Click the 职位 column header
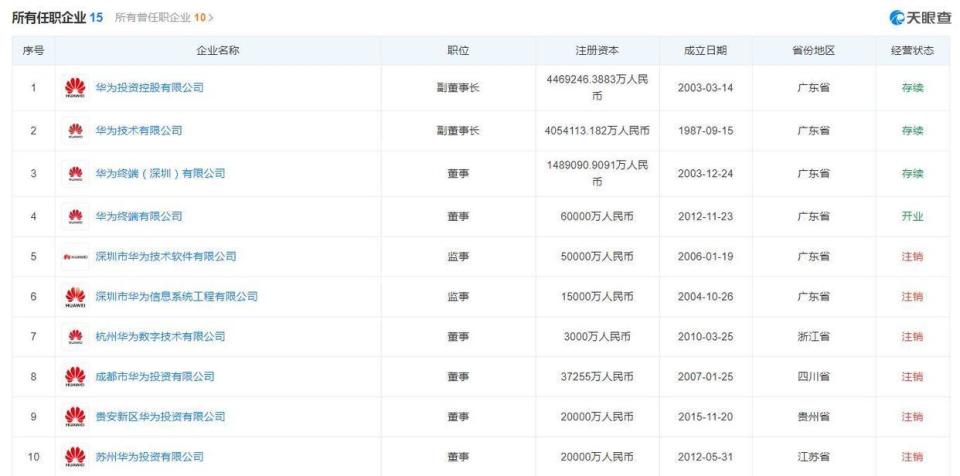The image size is (960, 476). pyautogui.click(x=458, y=51)
